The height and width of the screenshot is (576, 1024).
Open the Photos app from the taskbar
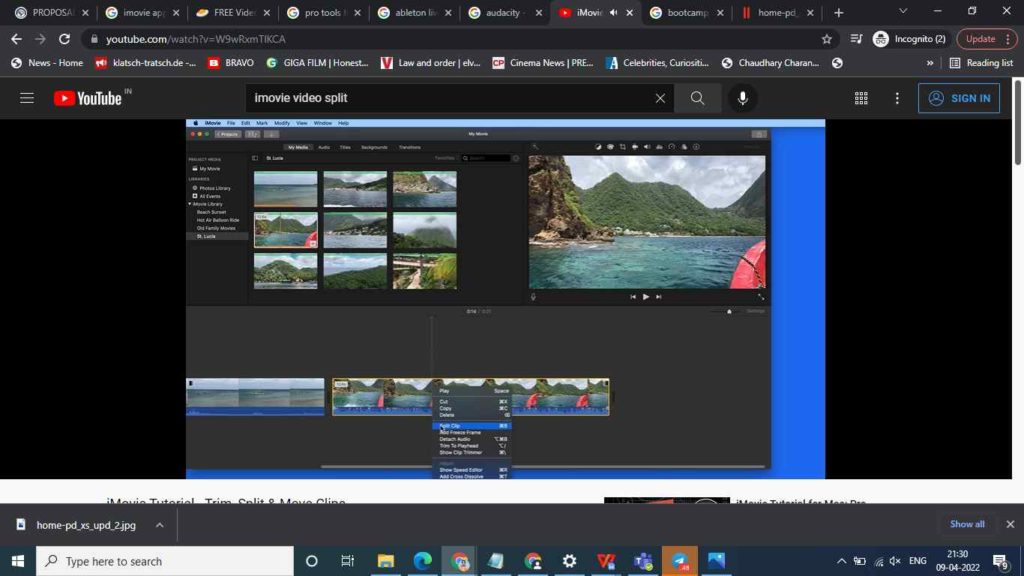[716, 561]
